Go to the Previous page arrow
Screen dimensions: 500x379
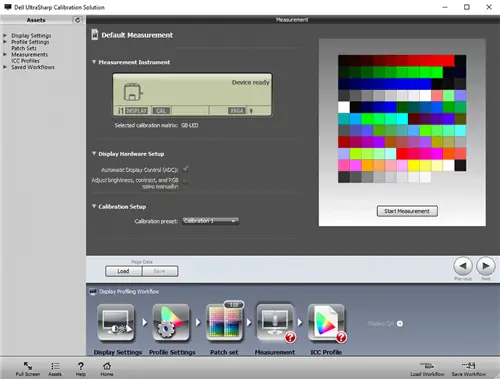click(463, 266)
